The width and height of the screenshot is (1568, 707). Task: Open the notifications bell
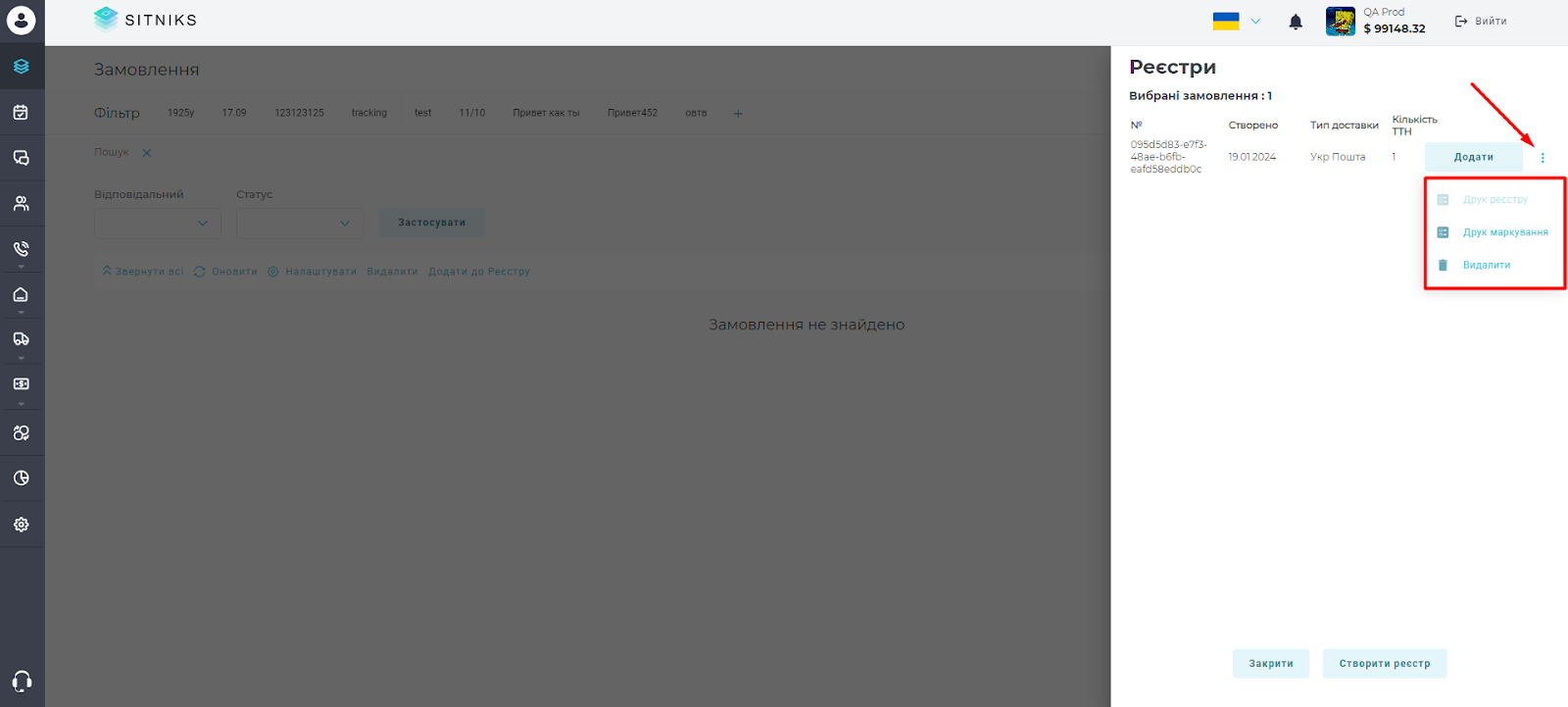[1296, 22]
